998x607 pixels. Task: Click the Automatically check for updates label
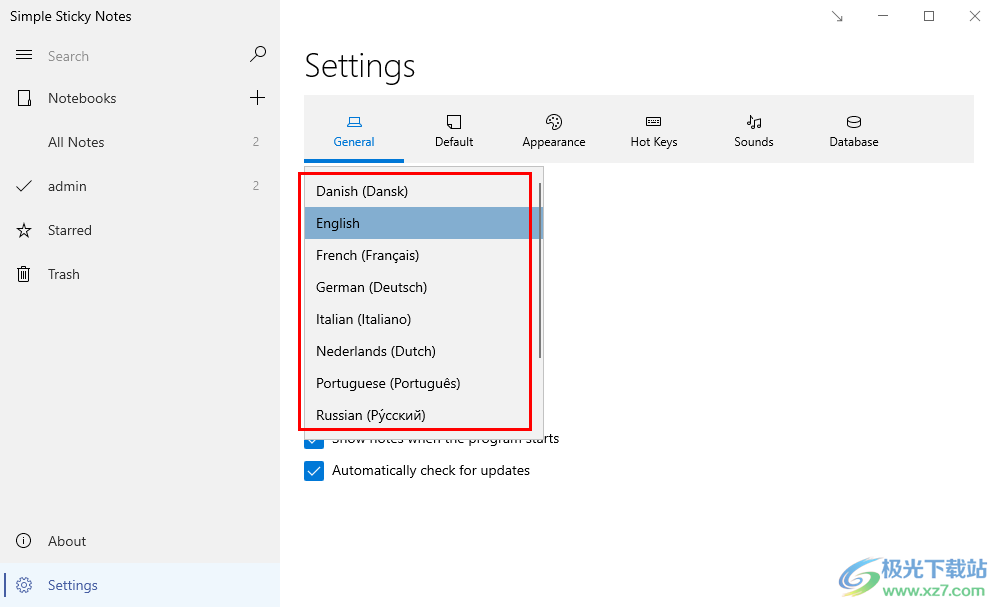click(431, 470)
